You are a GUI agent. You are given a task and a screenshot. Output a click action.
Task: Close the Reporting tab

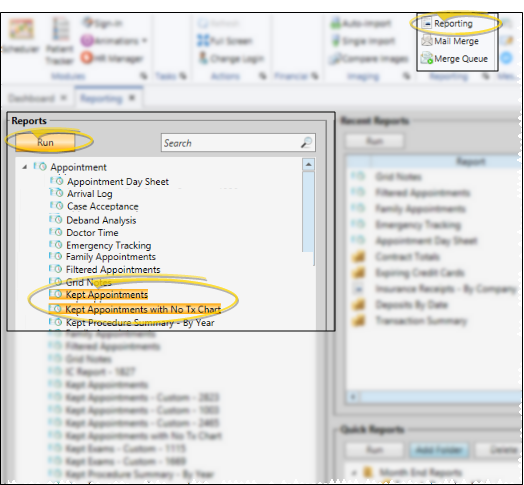tap(132, 98)
